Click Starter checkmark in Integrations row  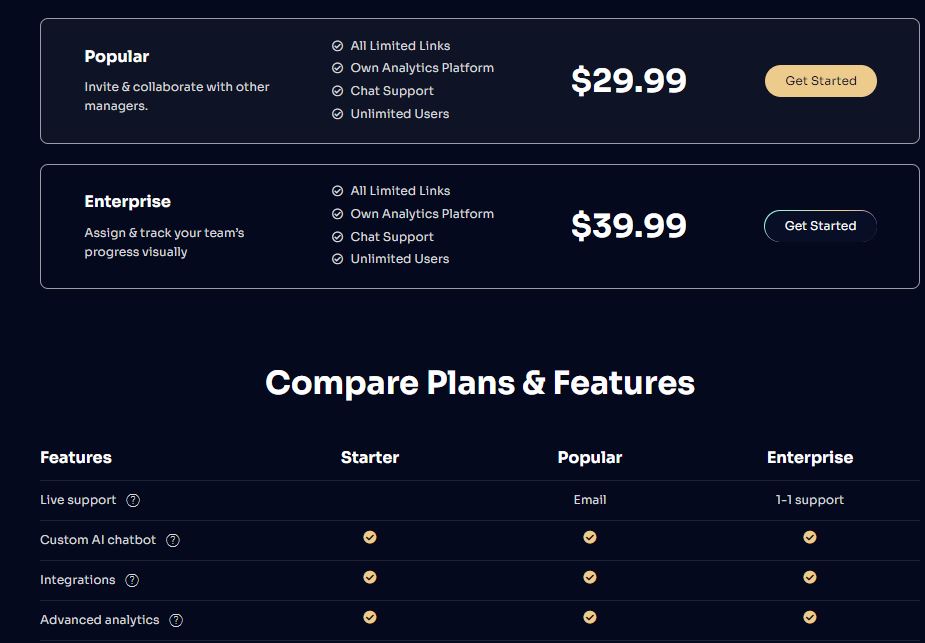(370, 578)
